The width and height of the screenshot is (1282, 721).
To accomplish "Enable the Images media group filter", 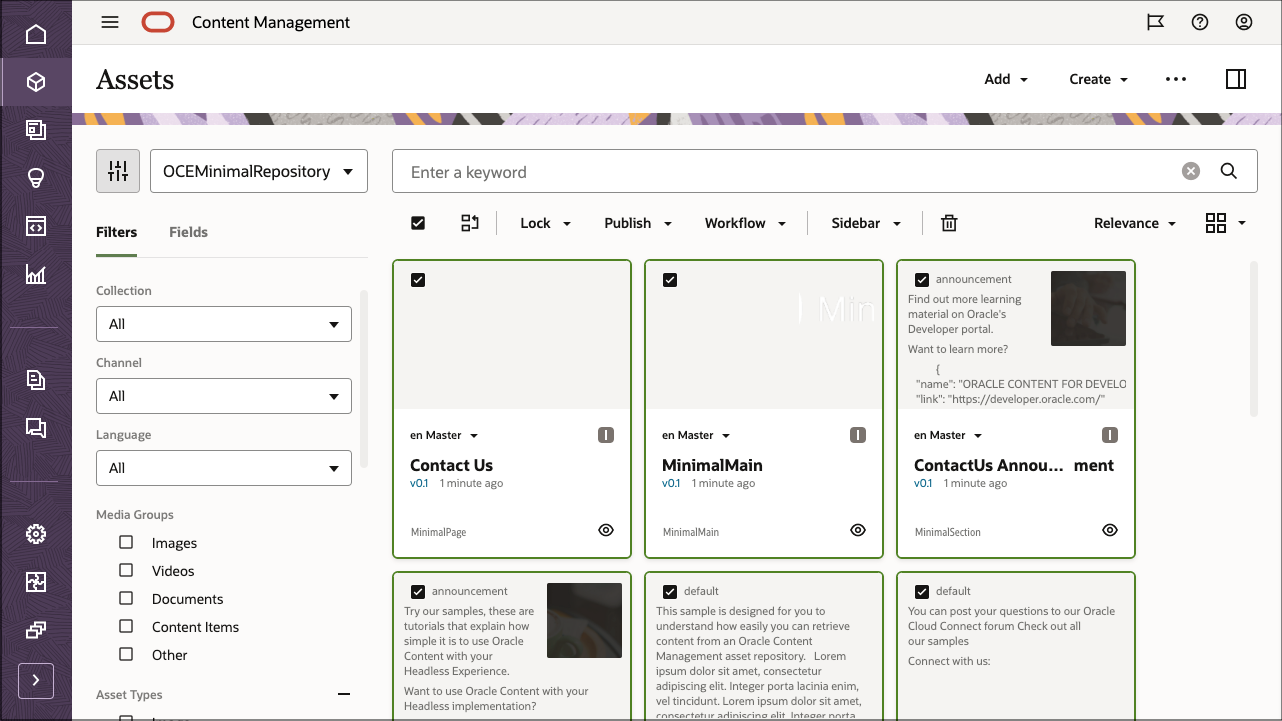I will pyautogui.click(x=125, y=541).
